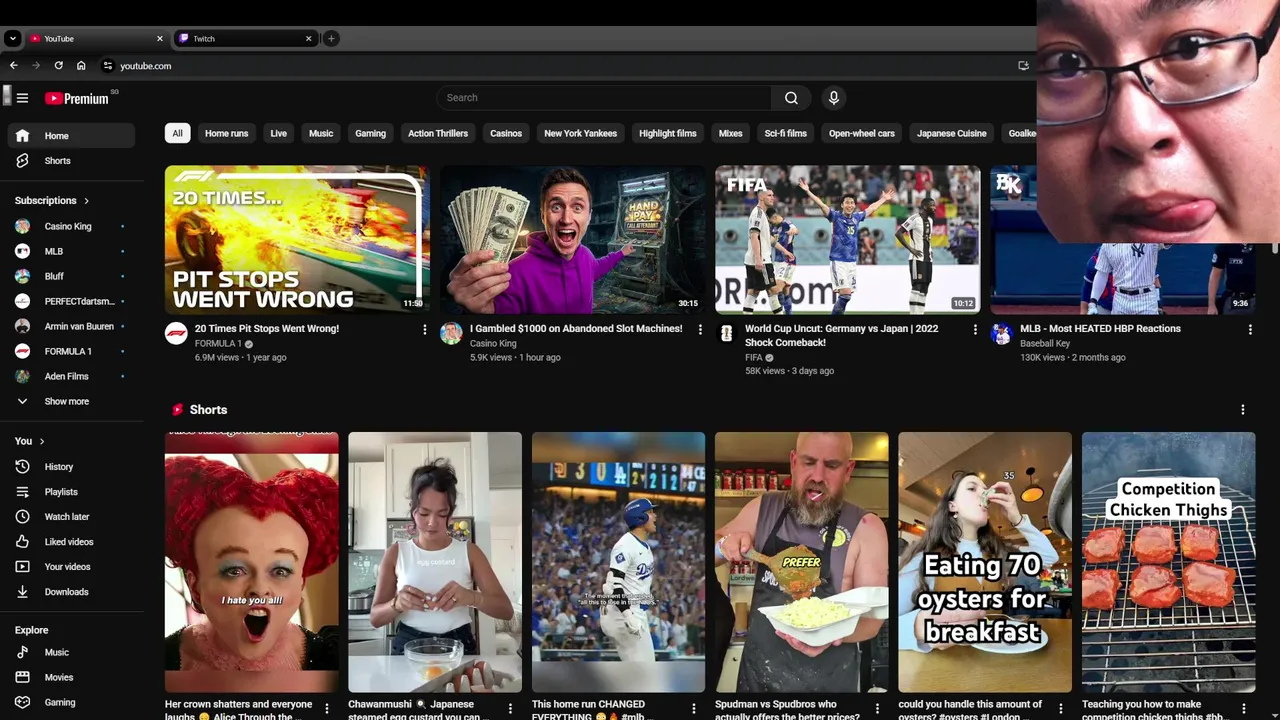This screenshot has height=720, width=1280.
Task: Click the YouTube search field
Action: click(603, 98)
